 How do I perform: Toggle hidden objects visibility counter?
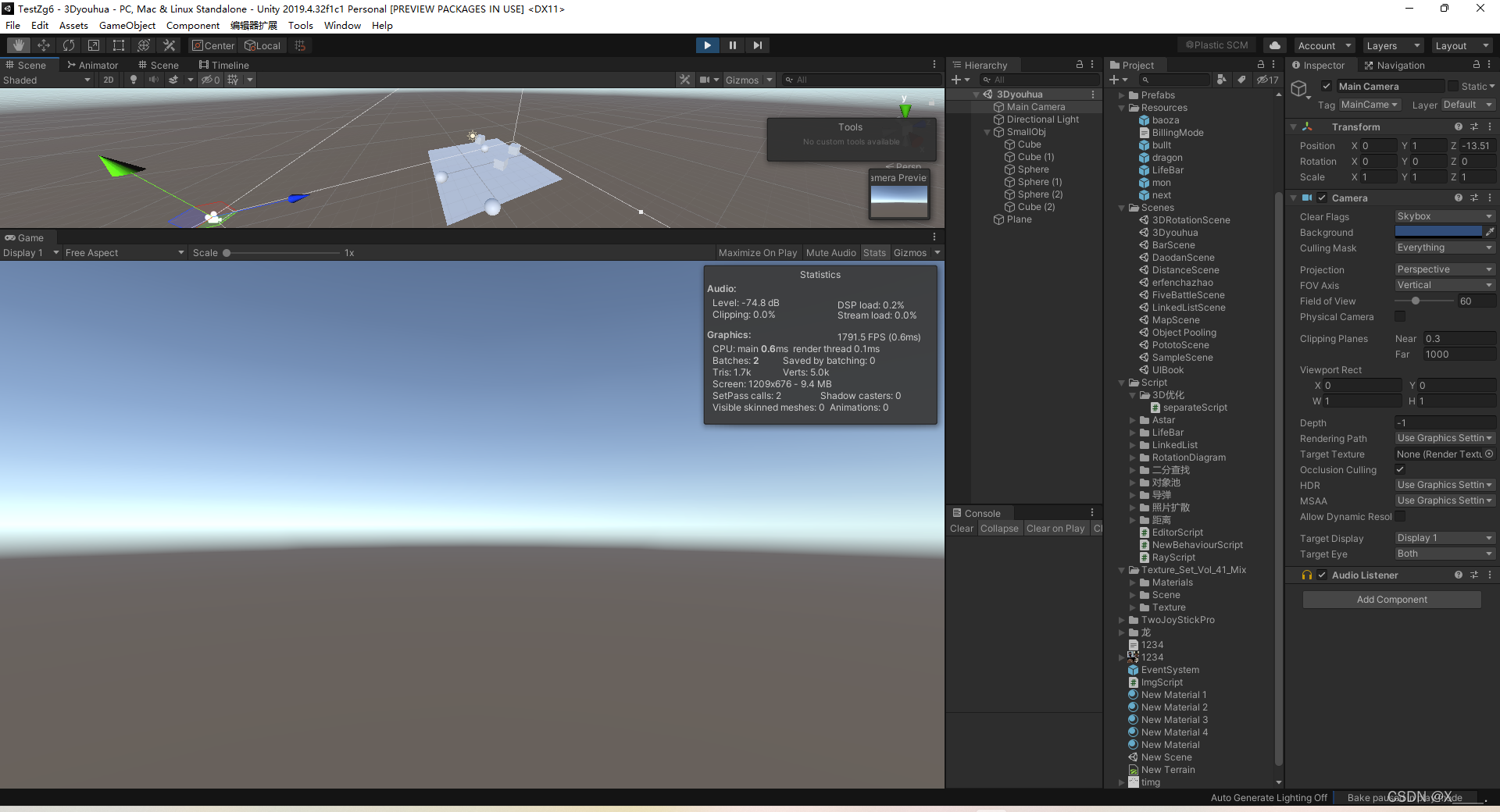(210, 80)
